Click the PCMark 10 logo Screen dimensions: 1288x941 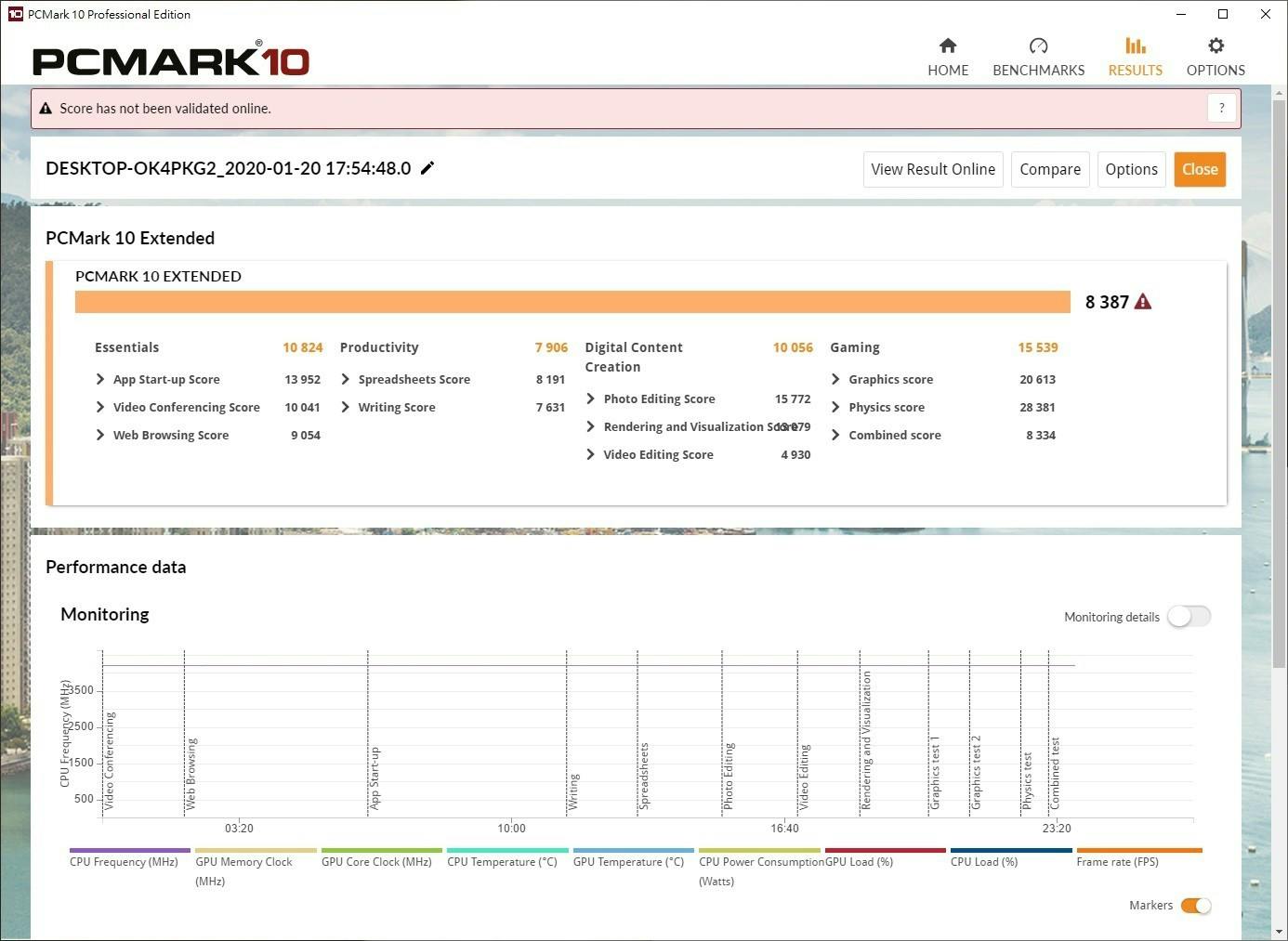coord(171,59)
